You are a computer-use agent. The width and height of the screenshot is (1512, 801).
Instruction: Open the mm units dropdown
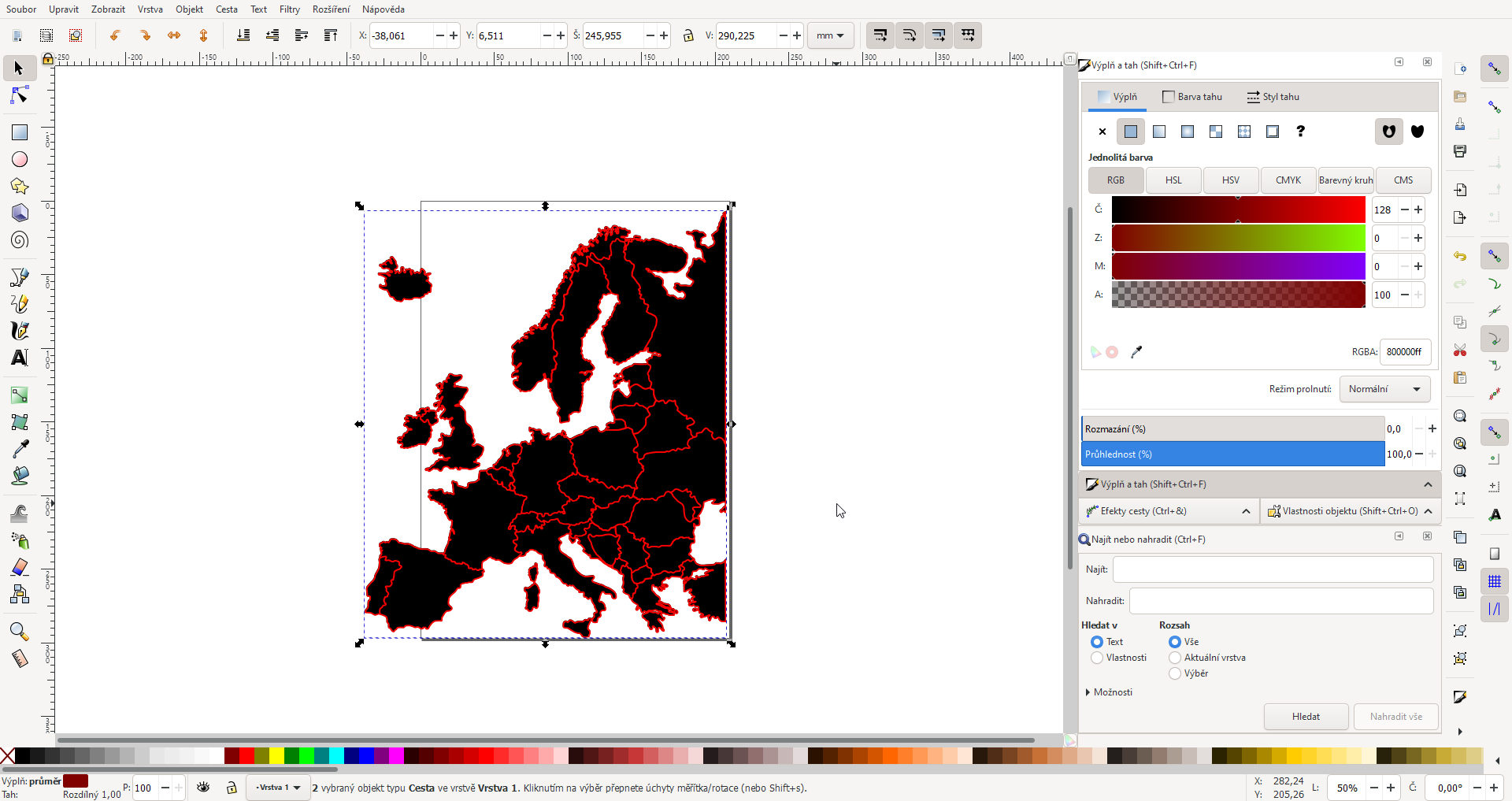point(830,35)
